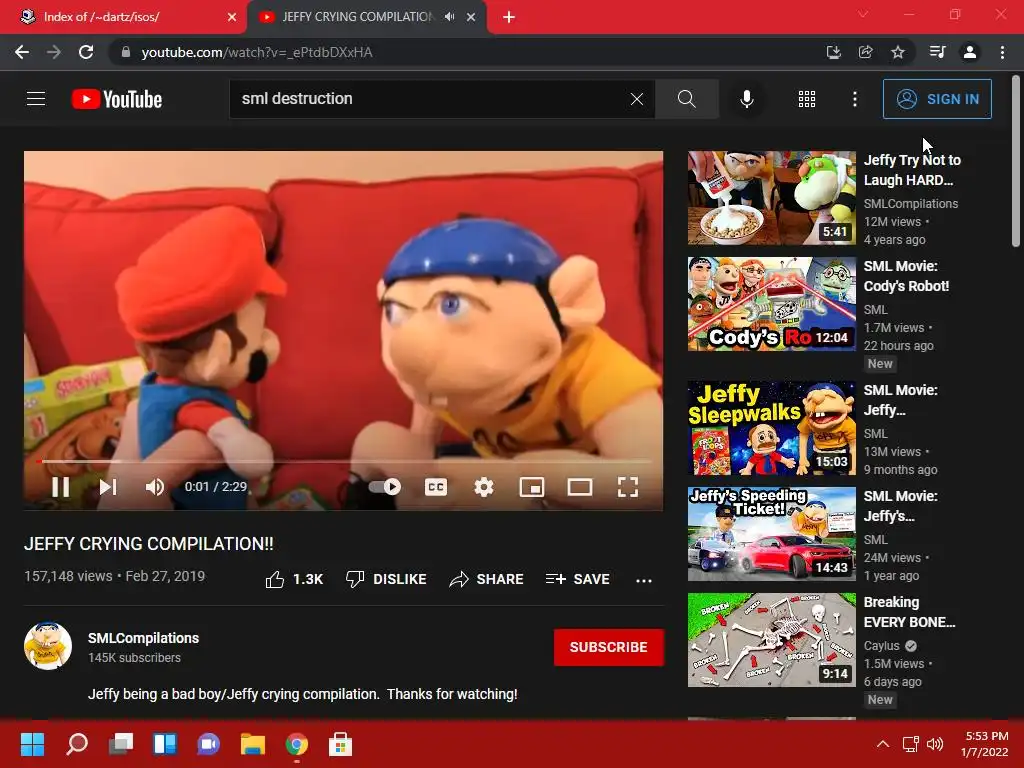The height and width of the screenshot is (768, 1024).
Task: Pause the playing video
Action: (61, 487)
